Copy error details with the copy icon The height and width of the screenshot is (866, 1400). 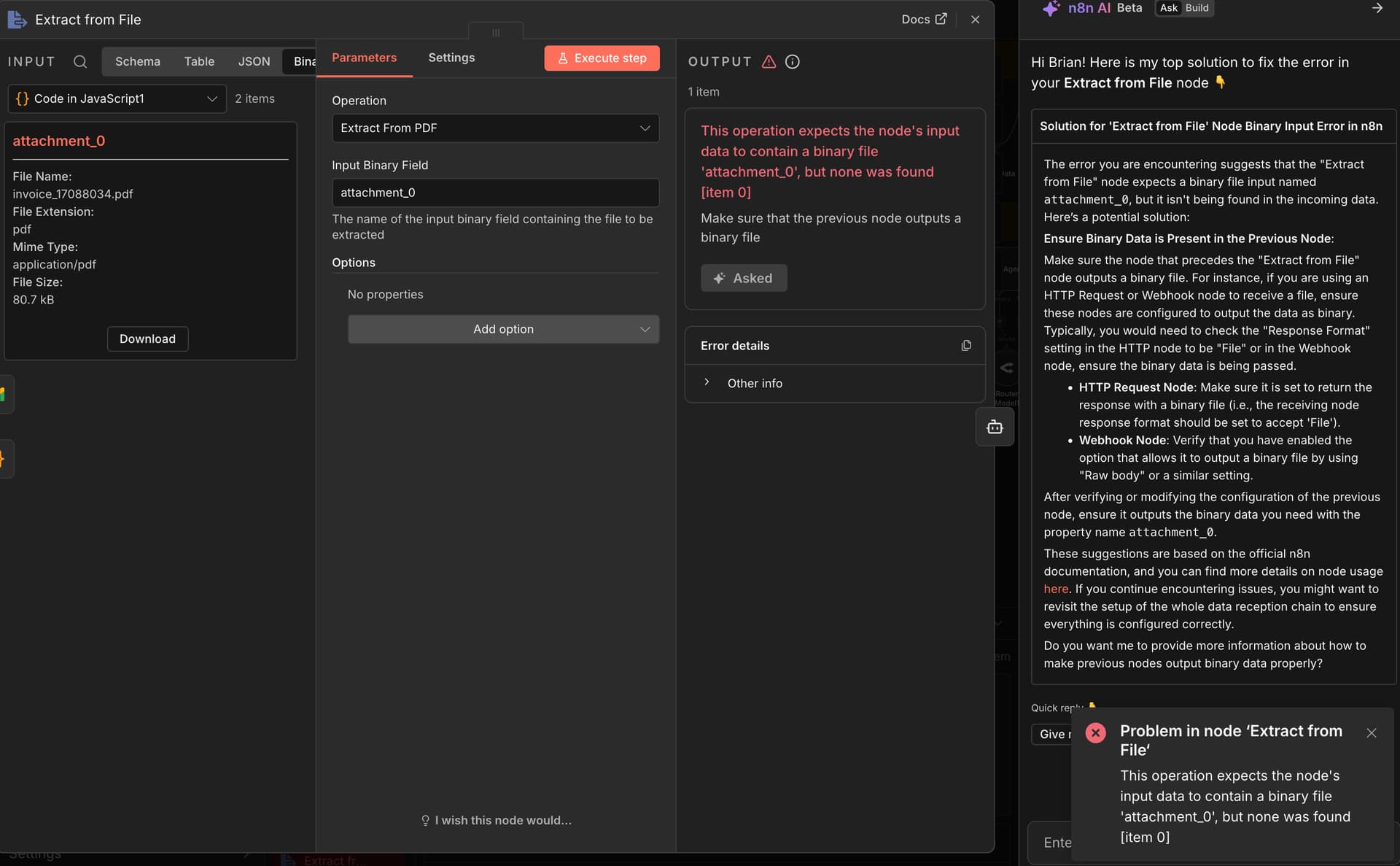pos(965,346)
